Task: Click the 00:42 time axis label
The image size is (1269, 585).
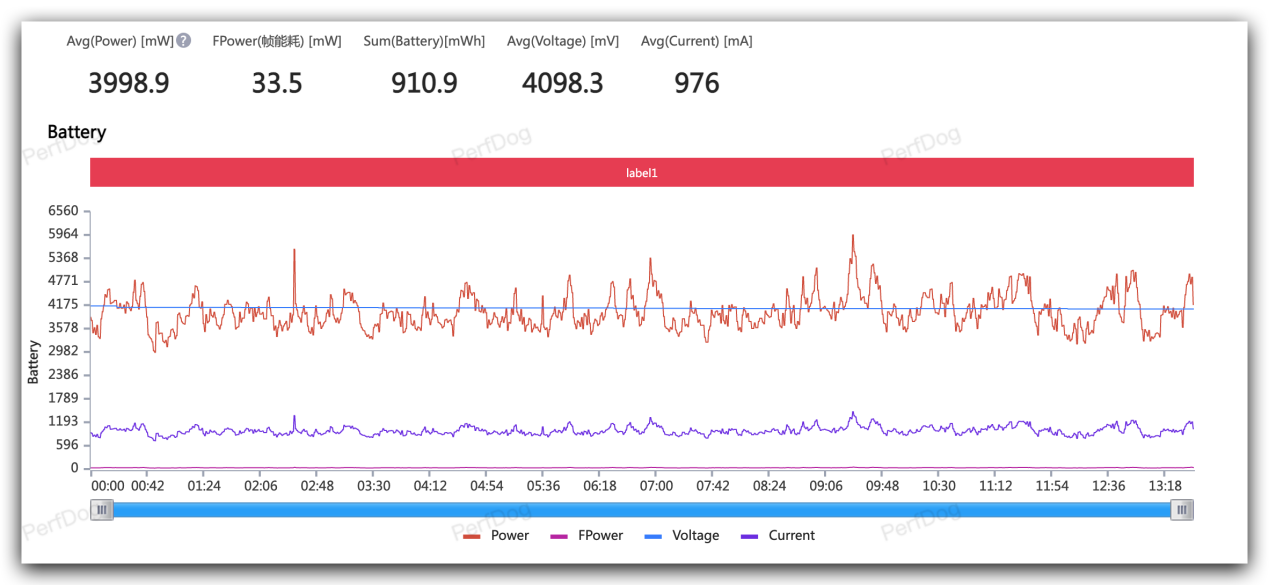Action: [147, 486]
